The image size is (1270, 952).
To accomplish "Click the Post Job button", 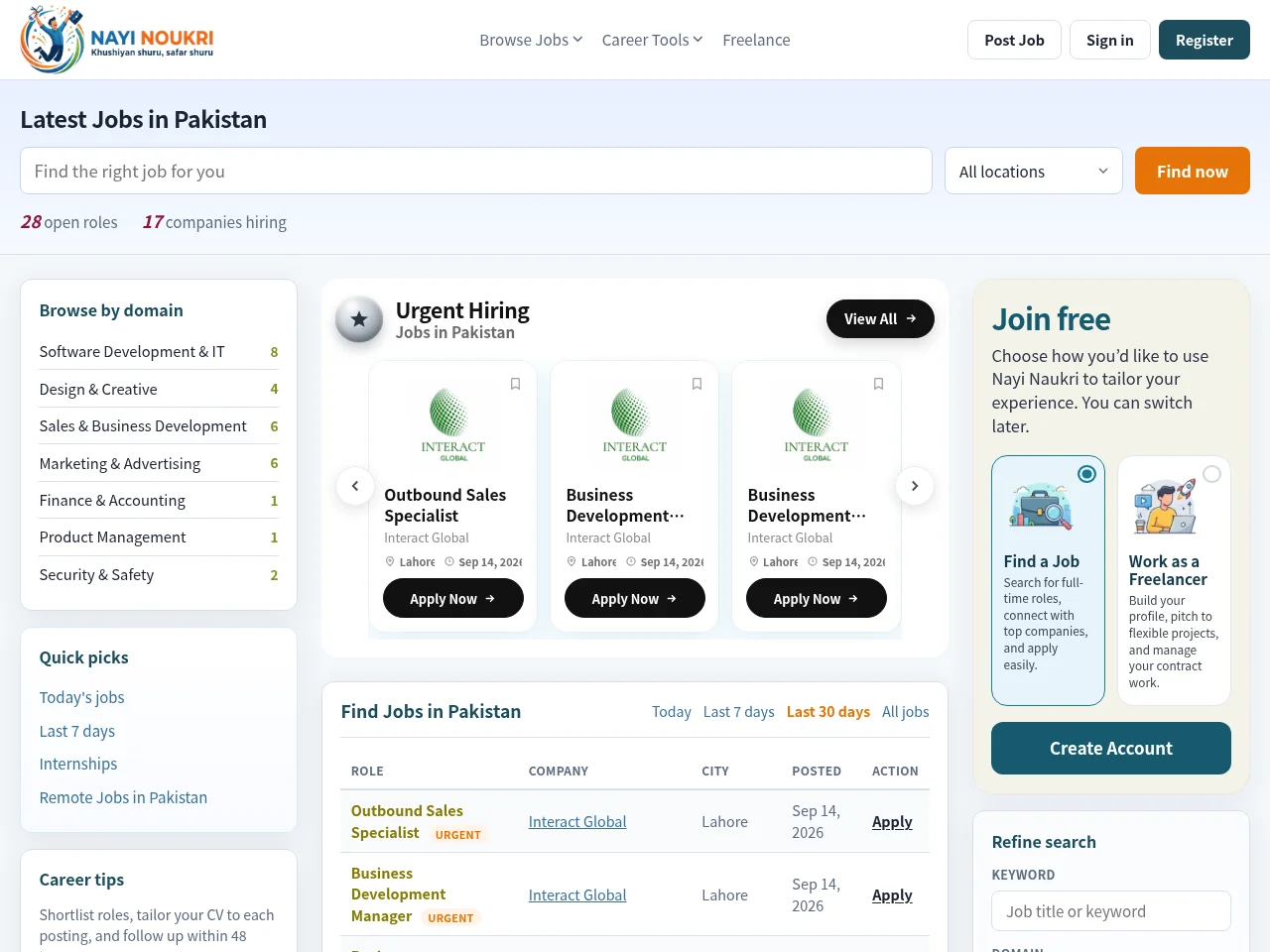I will (x=1014, y=40).
